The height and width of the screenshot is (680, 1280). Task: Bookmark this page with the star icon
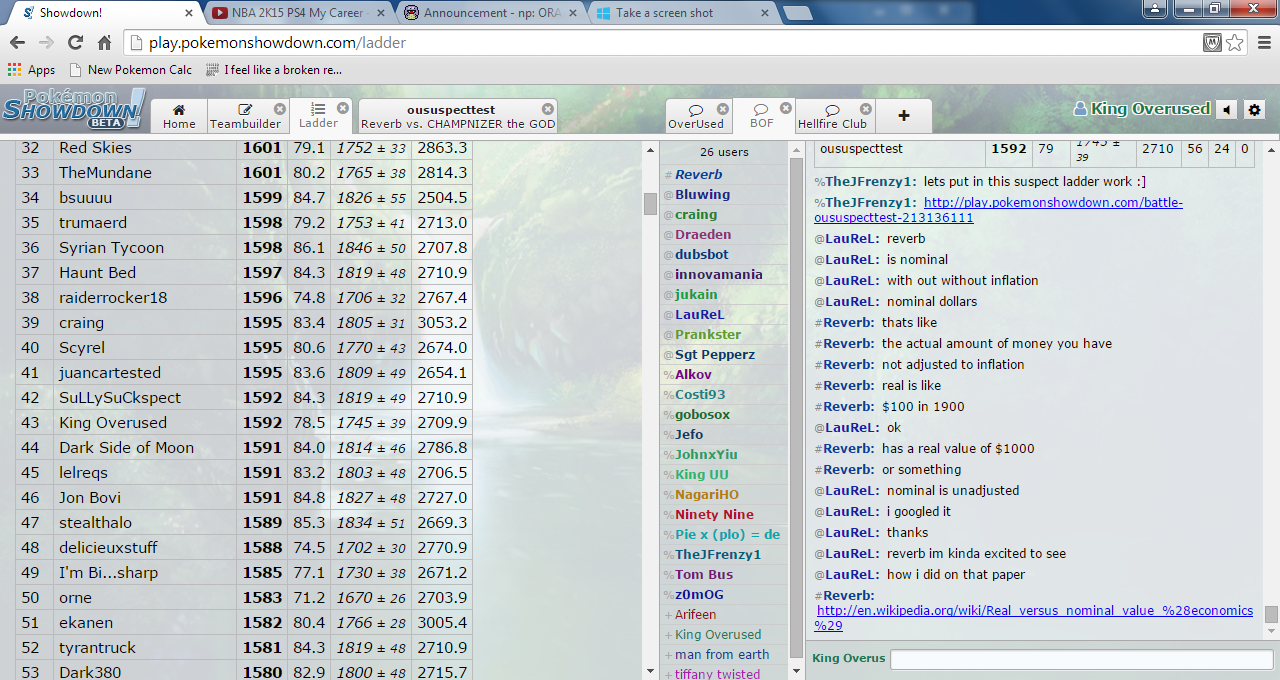(1235, 43)
